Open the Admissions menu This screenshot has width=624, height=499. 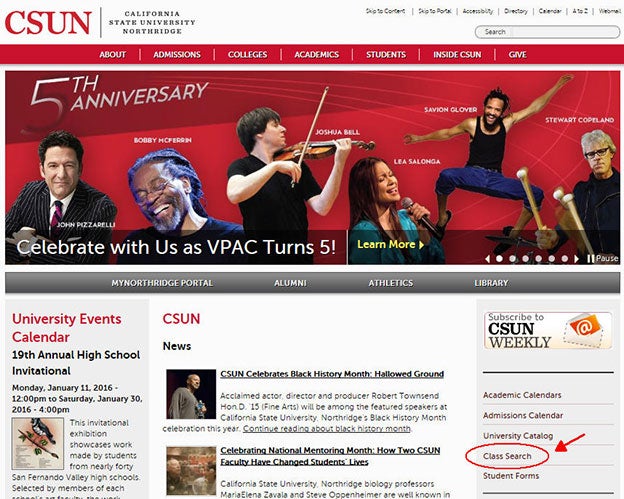click(177, 55)
